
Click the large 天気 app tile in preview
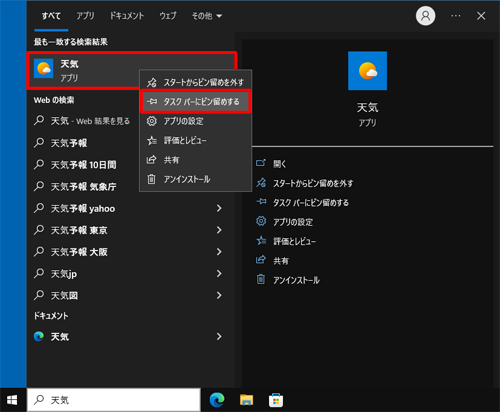367,71
